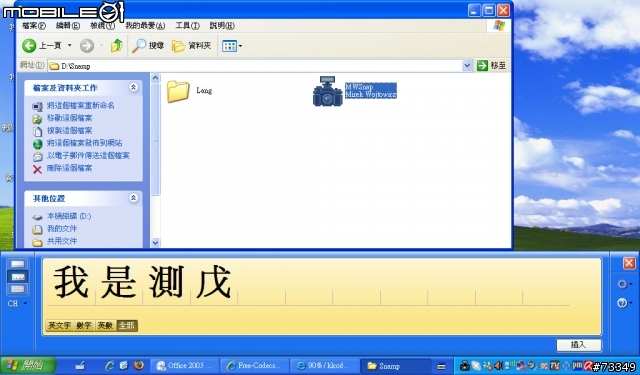The width and height of the screenshot is (640, 375).
Task: Toggle the 資料夾 folders pane
Action: 191,46
